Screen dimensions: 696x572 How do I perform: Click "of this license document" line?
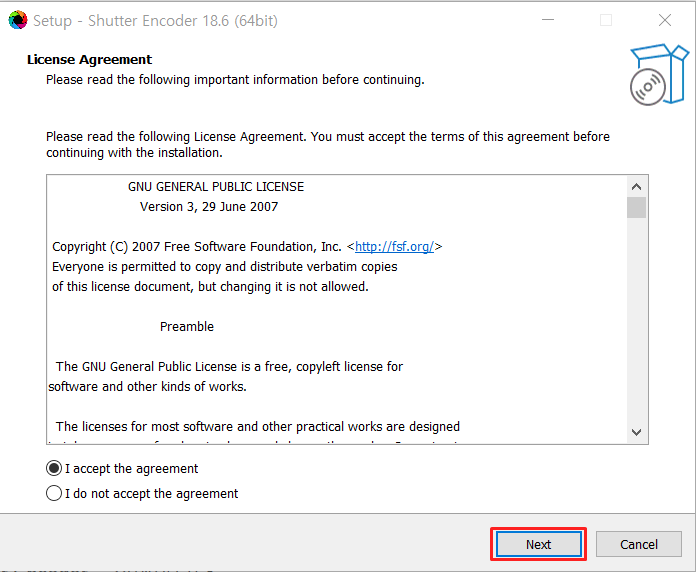[x=210, y=287]
